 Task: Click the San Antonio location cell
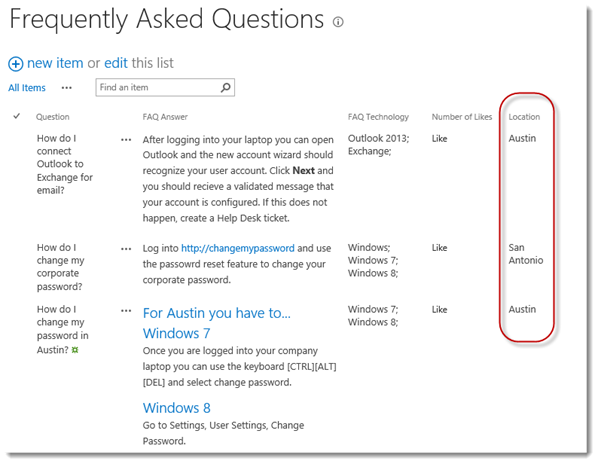coord(526,254)
